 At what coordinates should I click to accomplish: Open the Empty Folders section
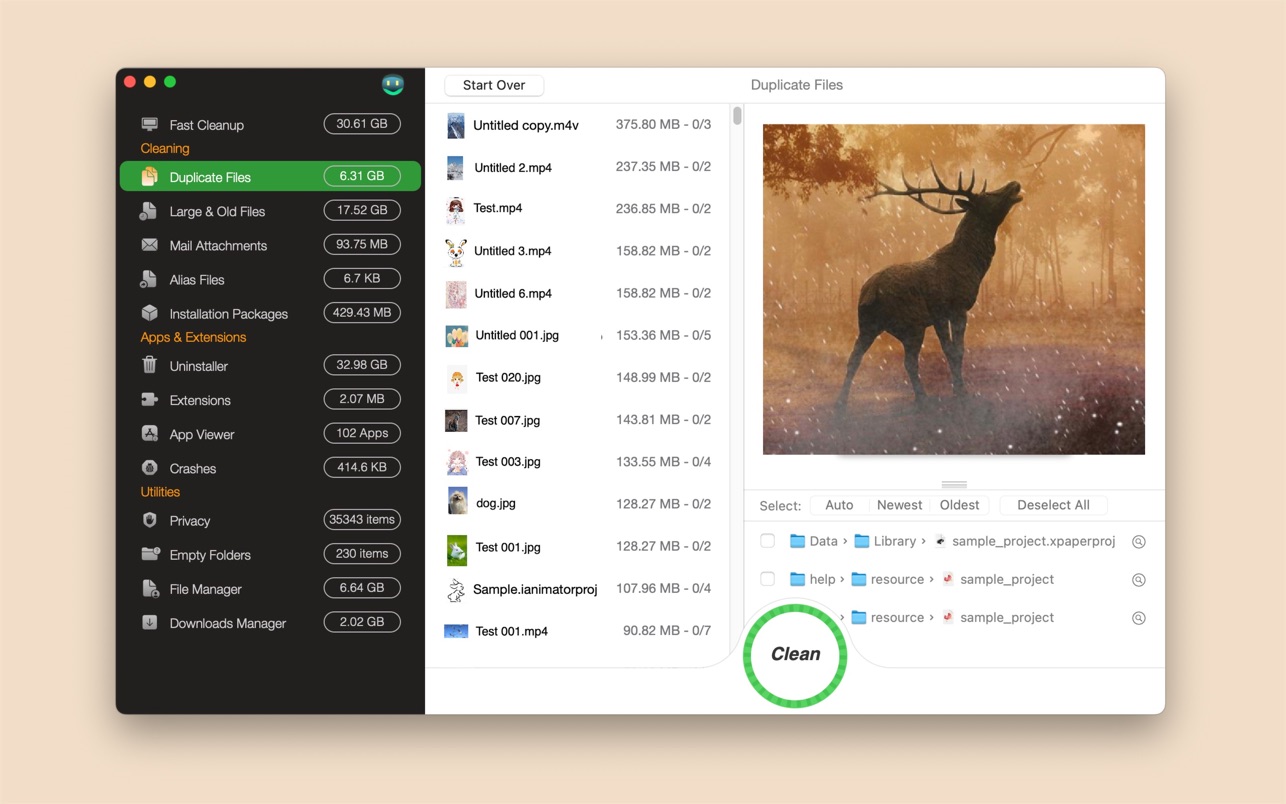click(210, 555)
